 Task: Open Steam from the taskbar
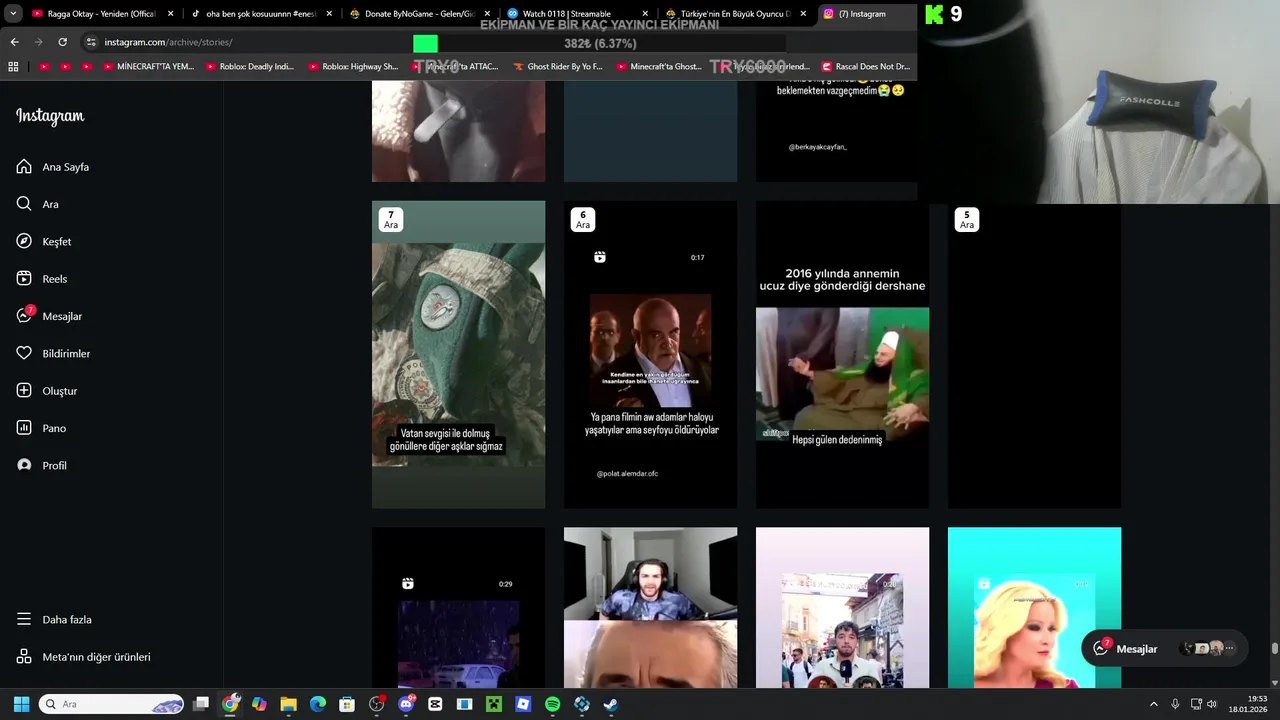point(611,704)
